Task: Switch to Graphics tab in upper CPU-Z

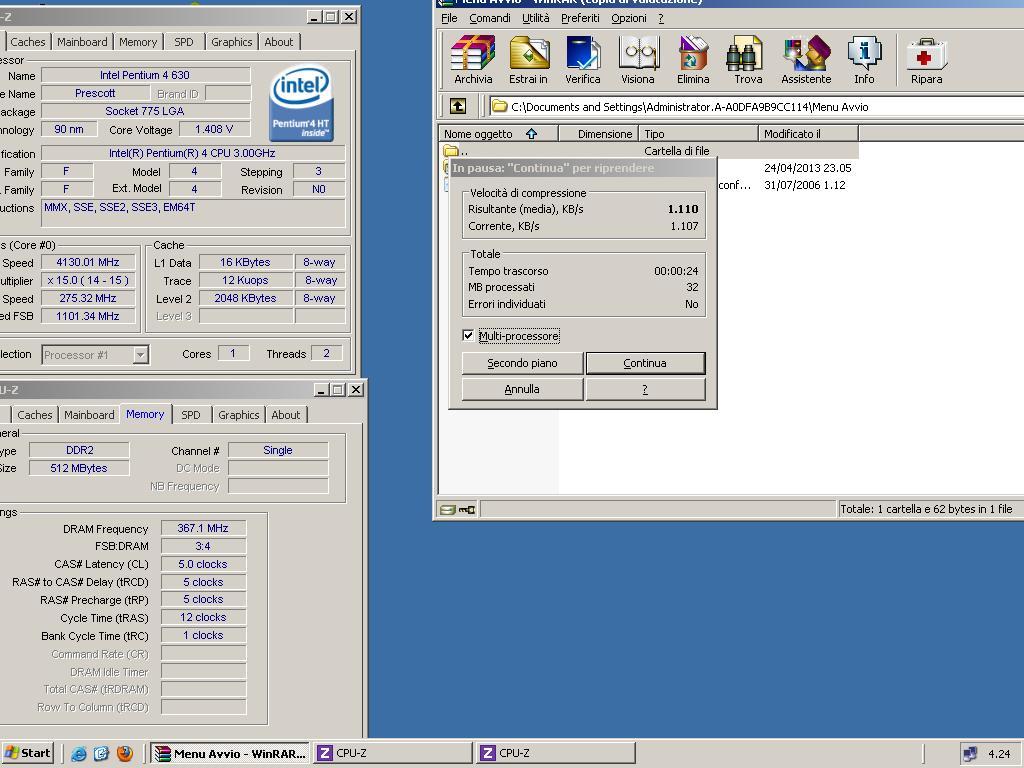Action: tap(231, 42)
